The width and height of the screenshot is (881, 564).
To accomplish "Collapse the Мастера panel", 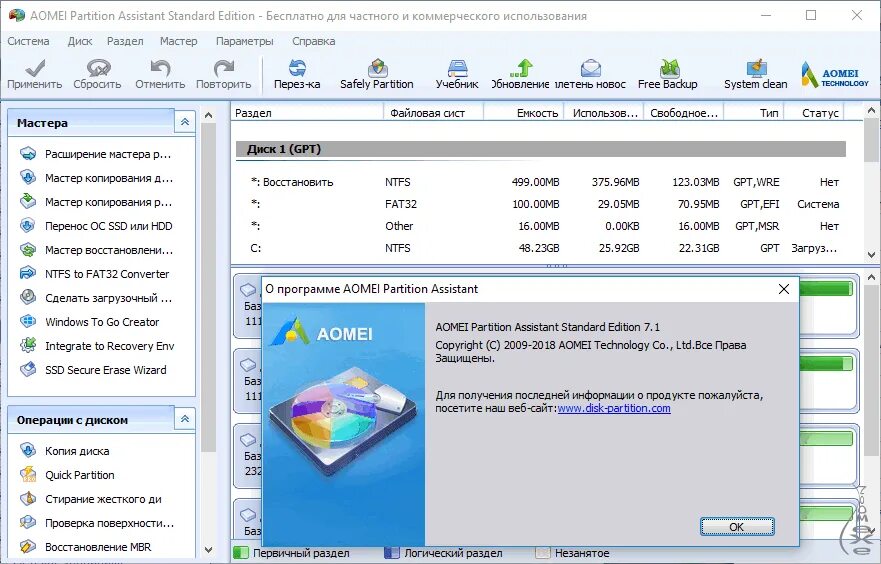I will (x=185, y=122).
